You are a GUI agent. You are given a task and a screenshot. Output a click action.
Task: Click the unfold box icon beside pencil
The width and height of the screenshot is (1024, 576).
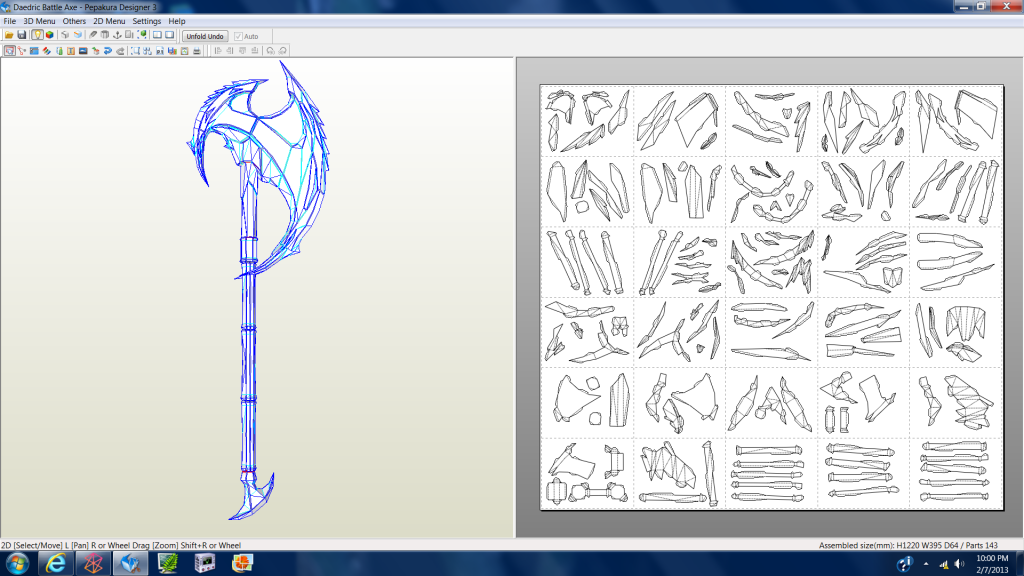(x=104, y=35)
